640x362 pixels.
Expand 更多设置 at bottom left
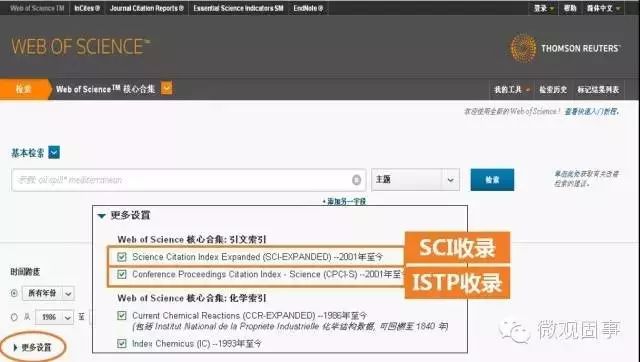[x=32, y=348]
